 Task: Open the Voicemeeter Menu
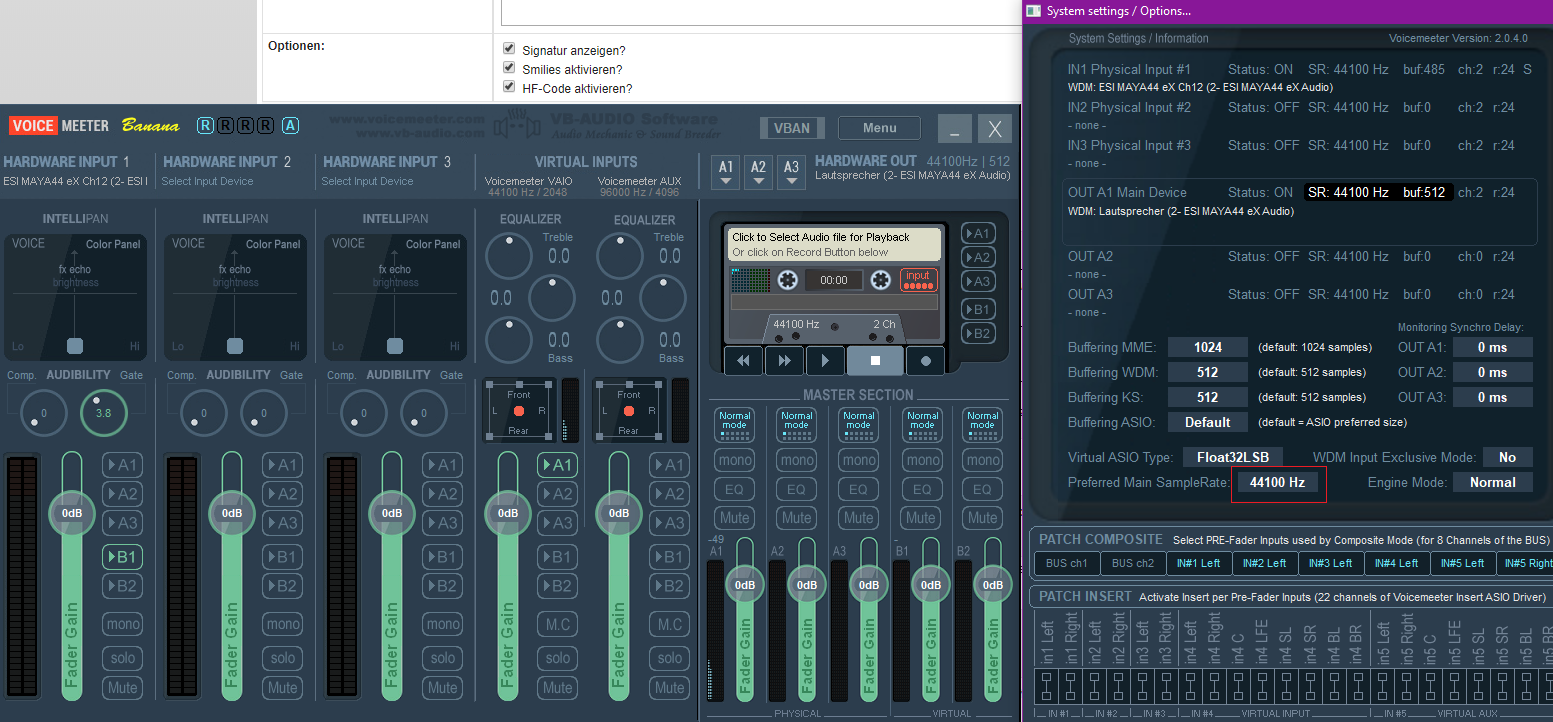point(879,128)
